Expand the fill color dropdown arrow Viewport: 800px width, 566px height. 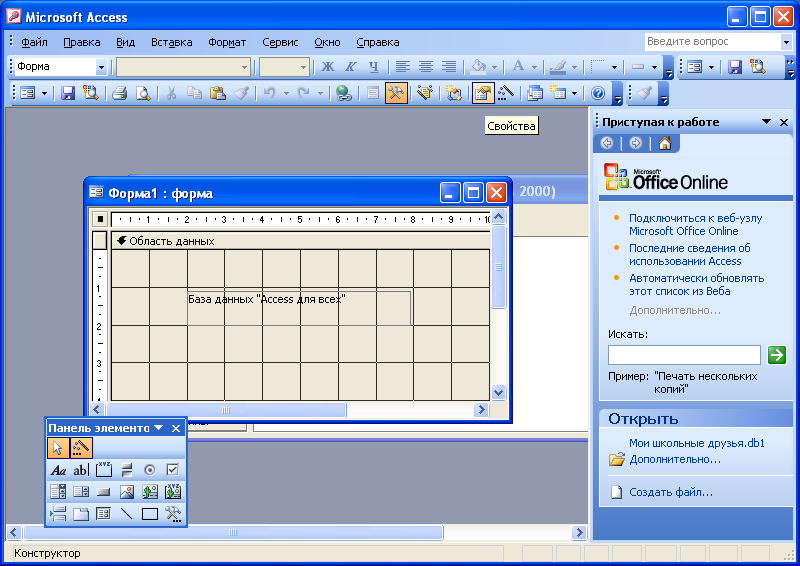tap(494, 67)
